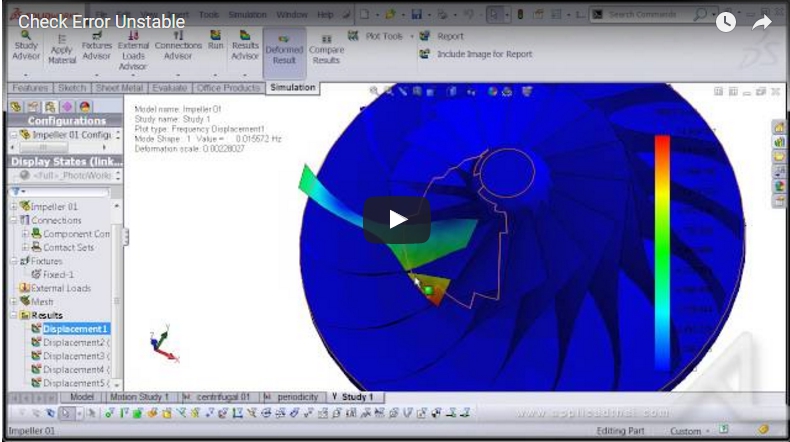The height and width of the screenshot is (442, 790).
Task: Expand the Study Advisor dropdown arrow
Action: click(x=26, y=75)
